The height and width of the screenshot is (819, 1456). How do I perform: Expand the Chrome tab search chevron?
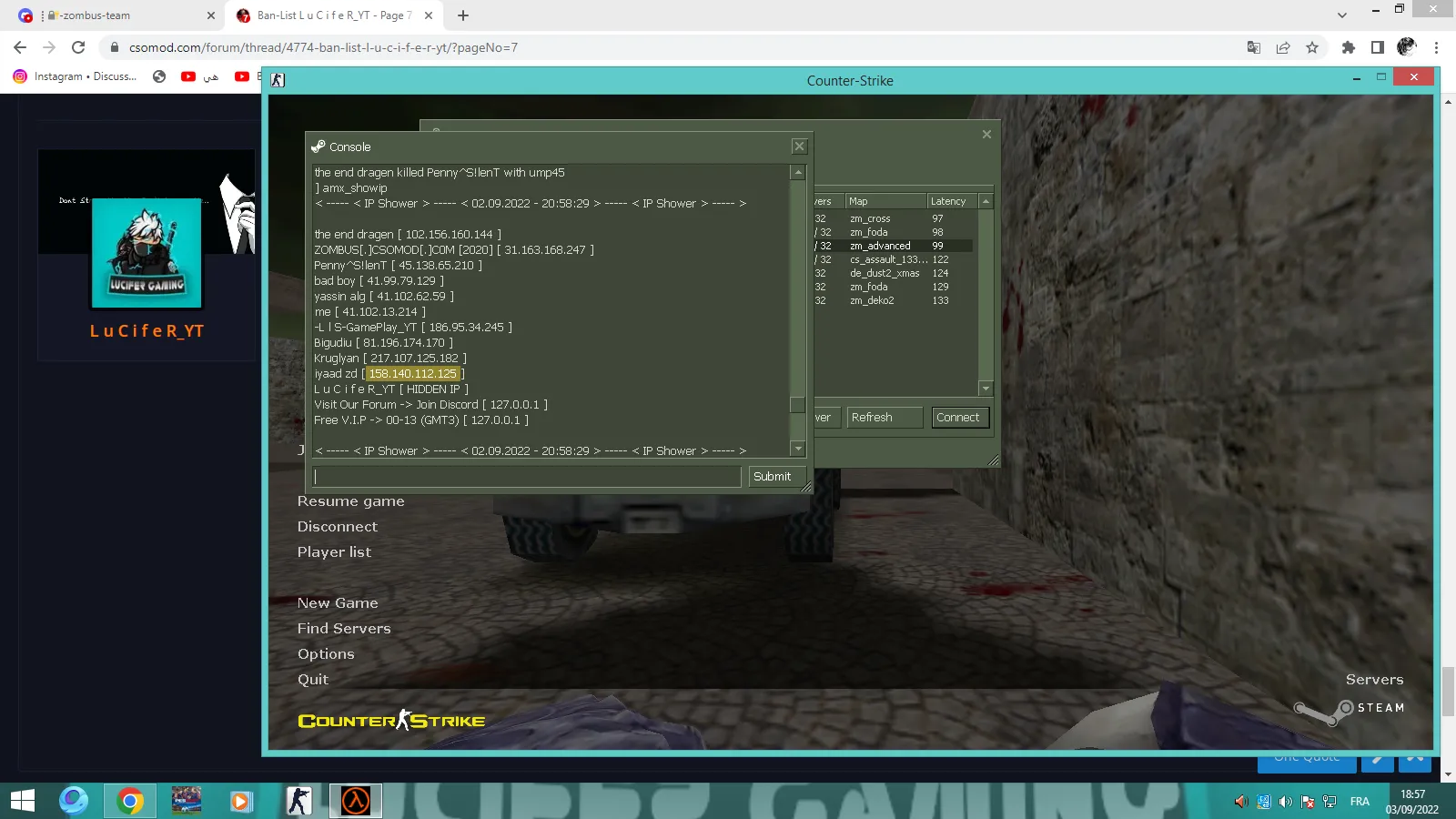1342,15
